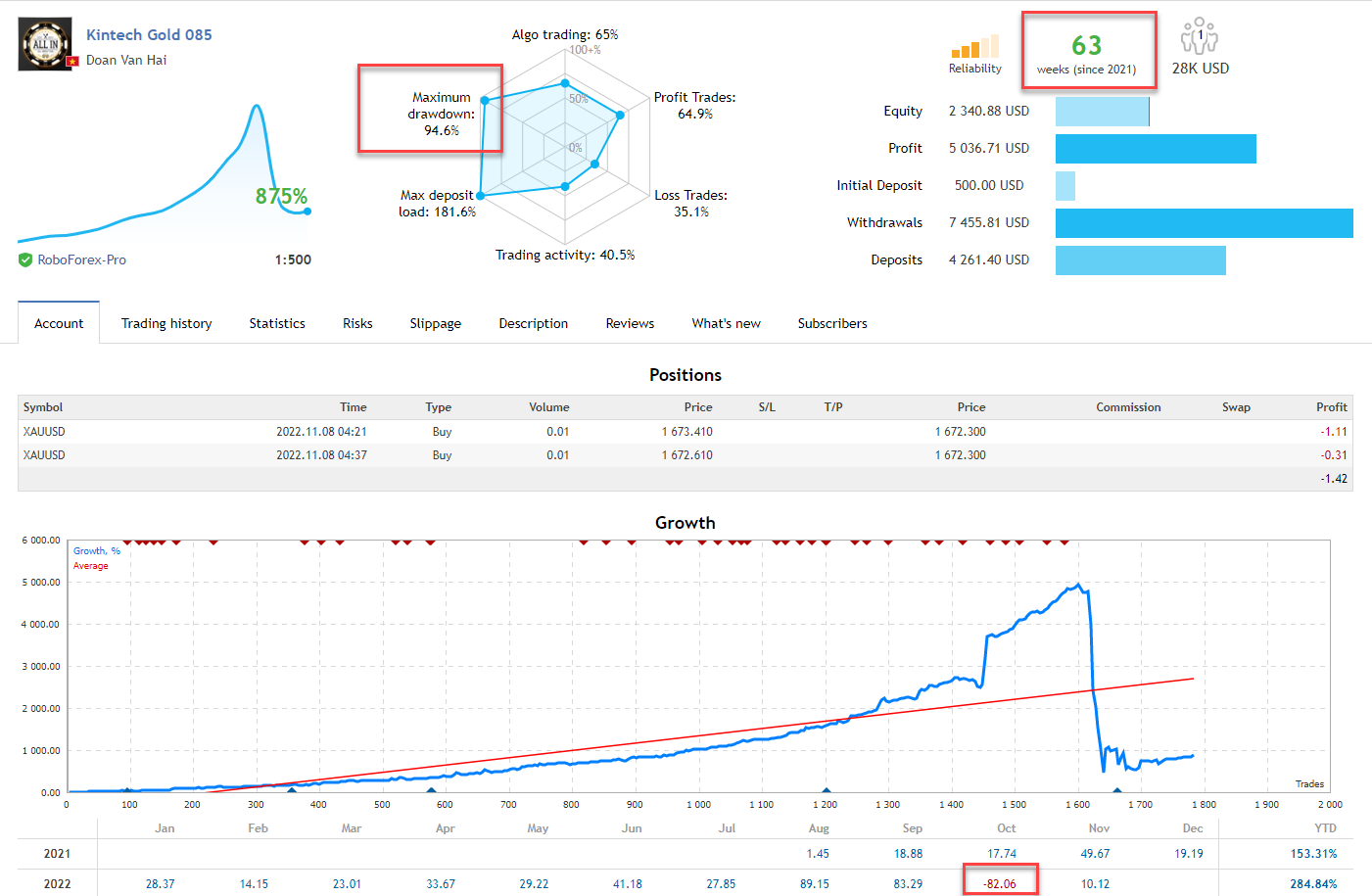Click the 875% growth mini chart
The width and height of the screenshot is (1372, 896).
click(x=165, y=171)
